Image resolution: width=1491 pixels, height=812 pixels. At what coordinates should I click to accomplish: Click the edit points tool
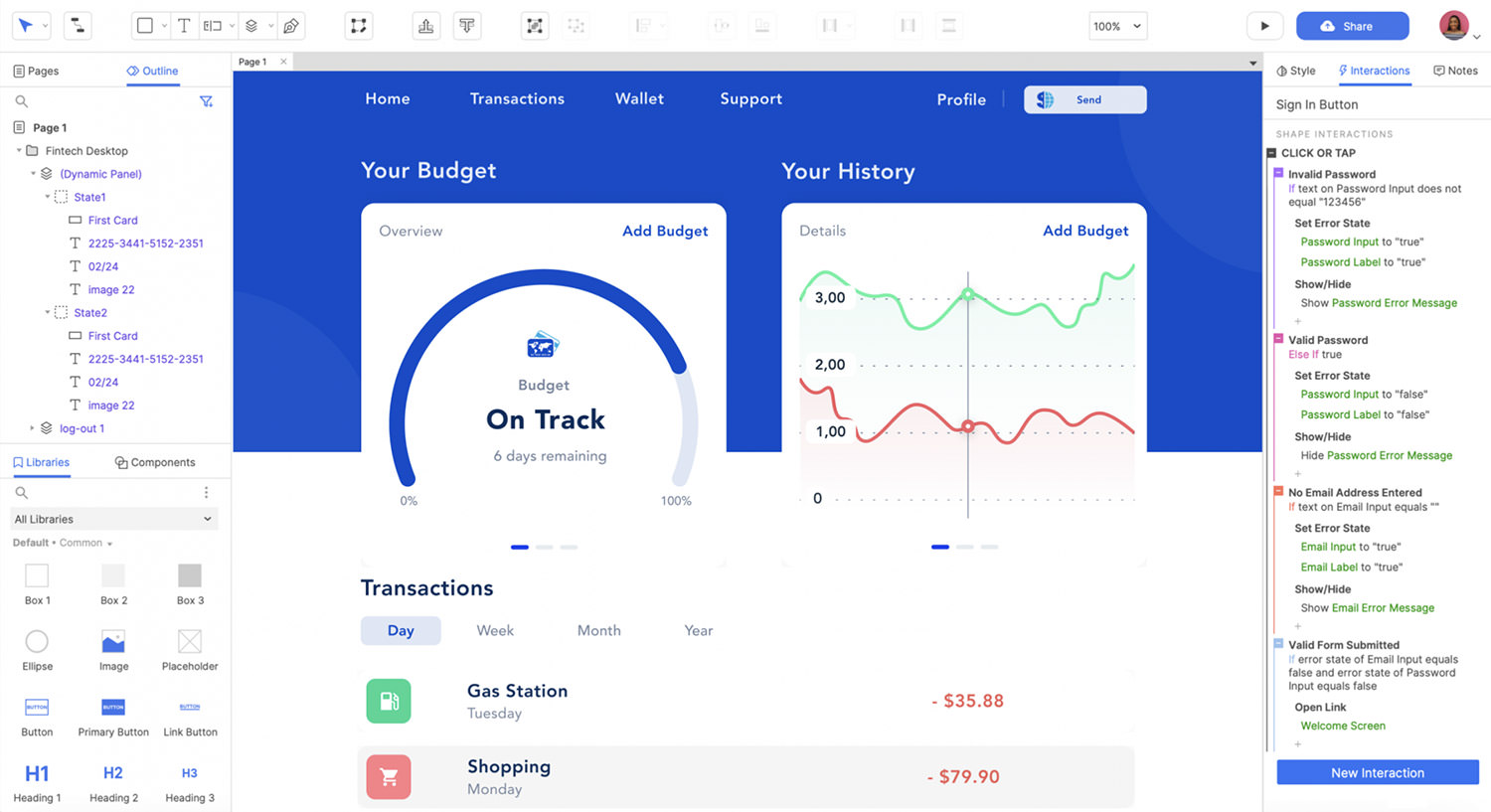pyautogui.click(x=359, y=26)
